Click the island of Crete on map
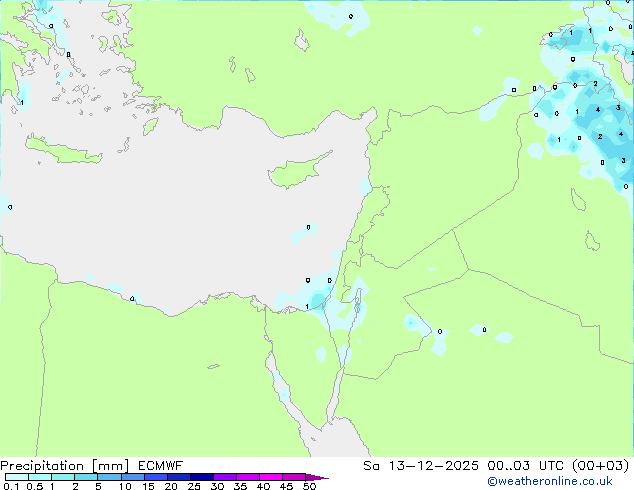This screenshot has height=490, width=634. [64, 148]
